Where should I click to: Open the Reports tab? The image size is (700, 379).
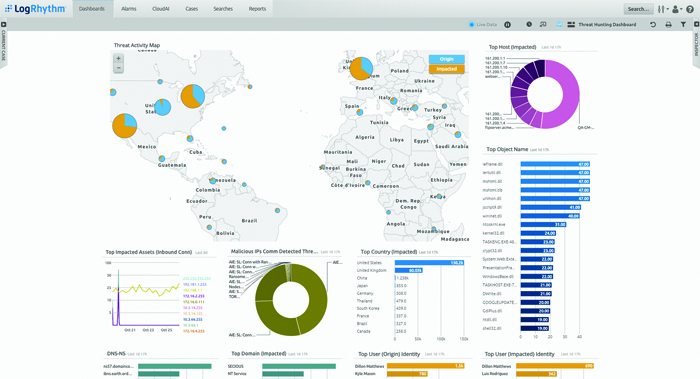click(x=257, y=9)
